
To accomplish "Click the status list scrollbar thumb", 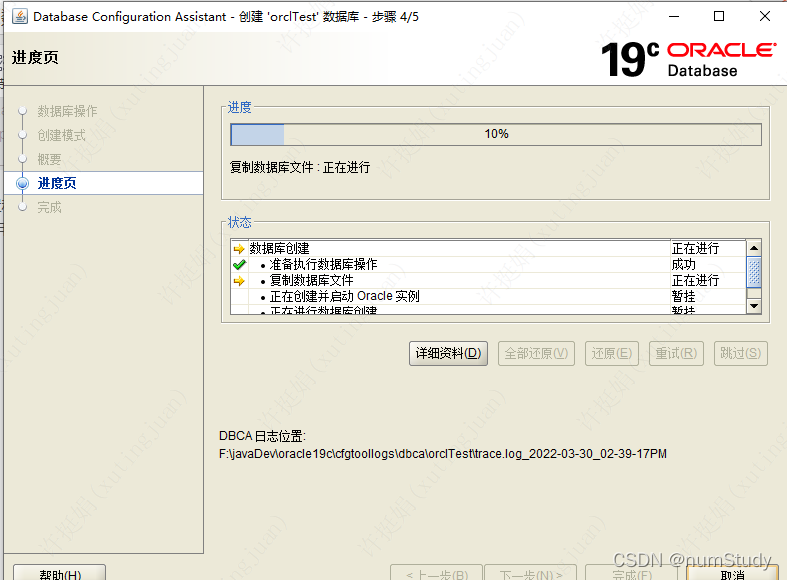I will point(754,272).
